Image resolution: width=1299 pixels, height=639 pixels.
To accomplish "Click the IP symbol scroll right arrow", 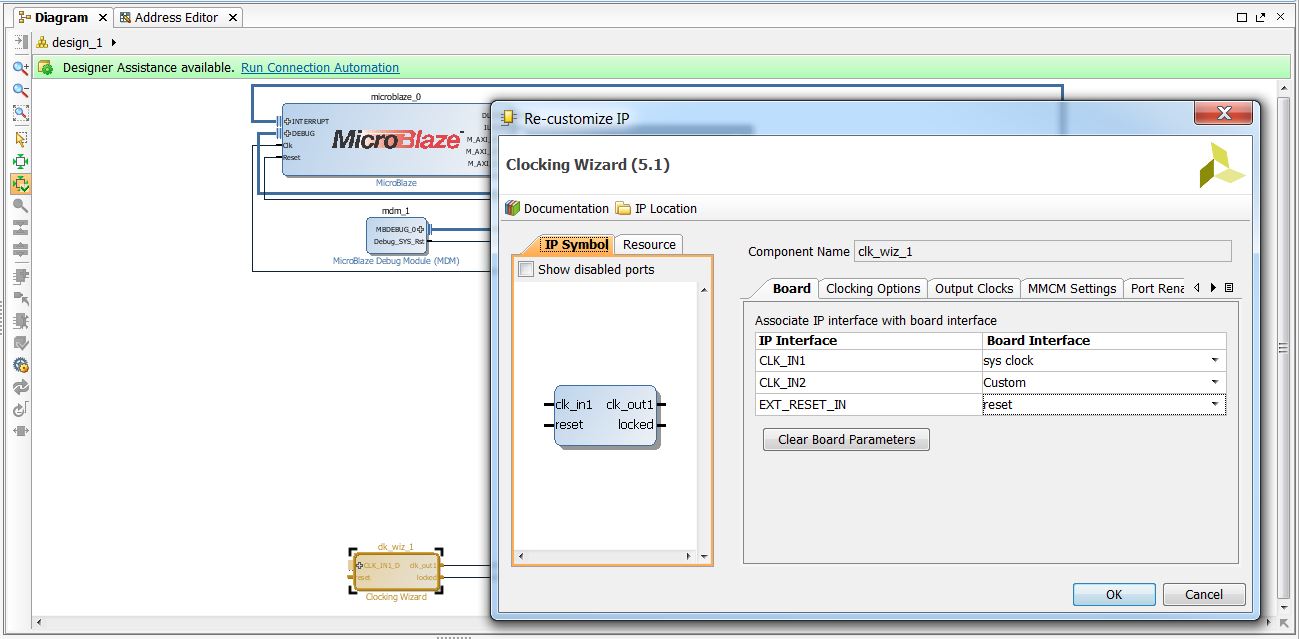I will tap(688, 556).
